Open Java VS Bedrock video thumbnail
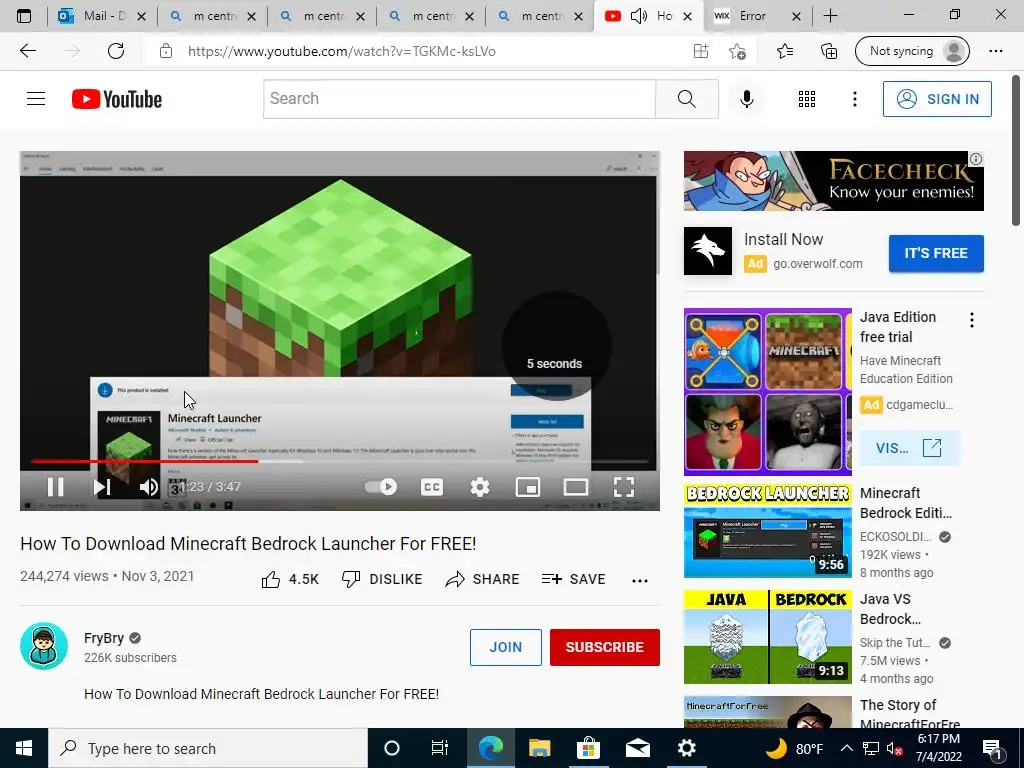 pos(767,637)
